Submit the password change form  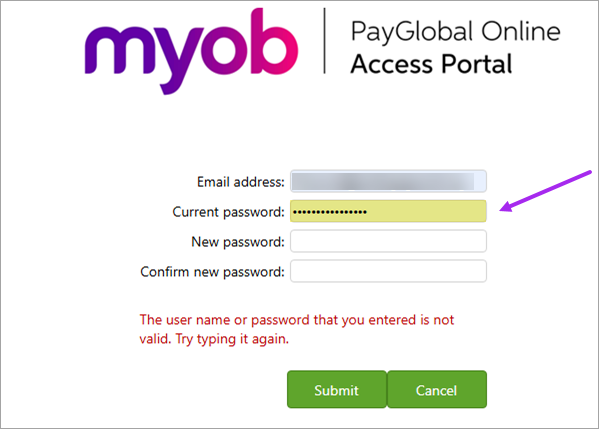click(337, 389)
